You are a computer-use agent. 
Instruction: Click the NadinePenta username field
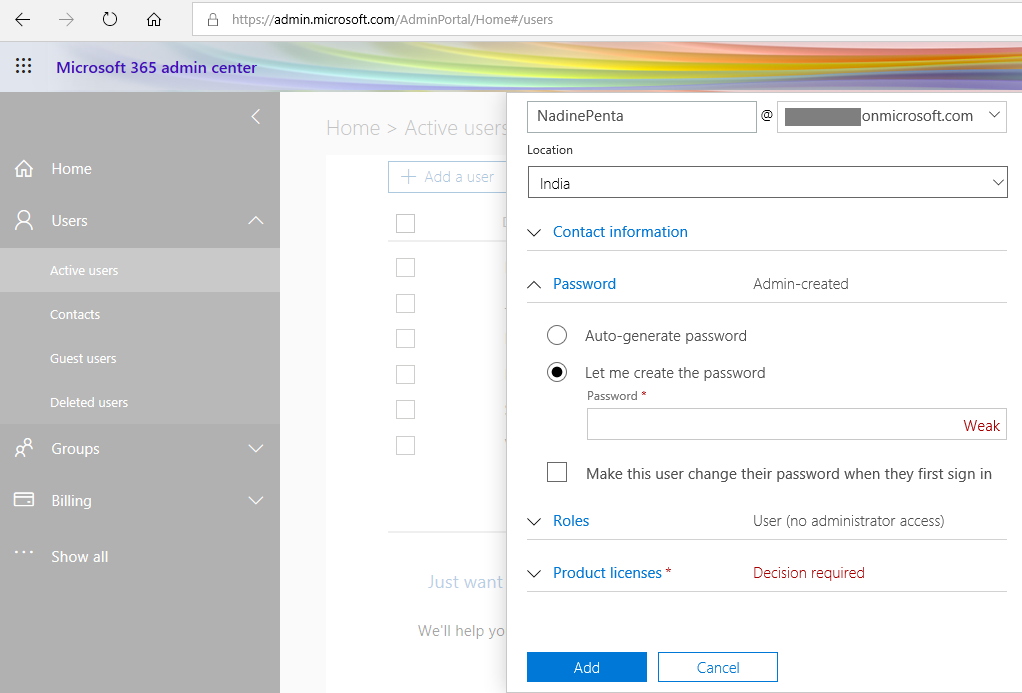click(x=641, y=116)
